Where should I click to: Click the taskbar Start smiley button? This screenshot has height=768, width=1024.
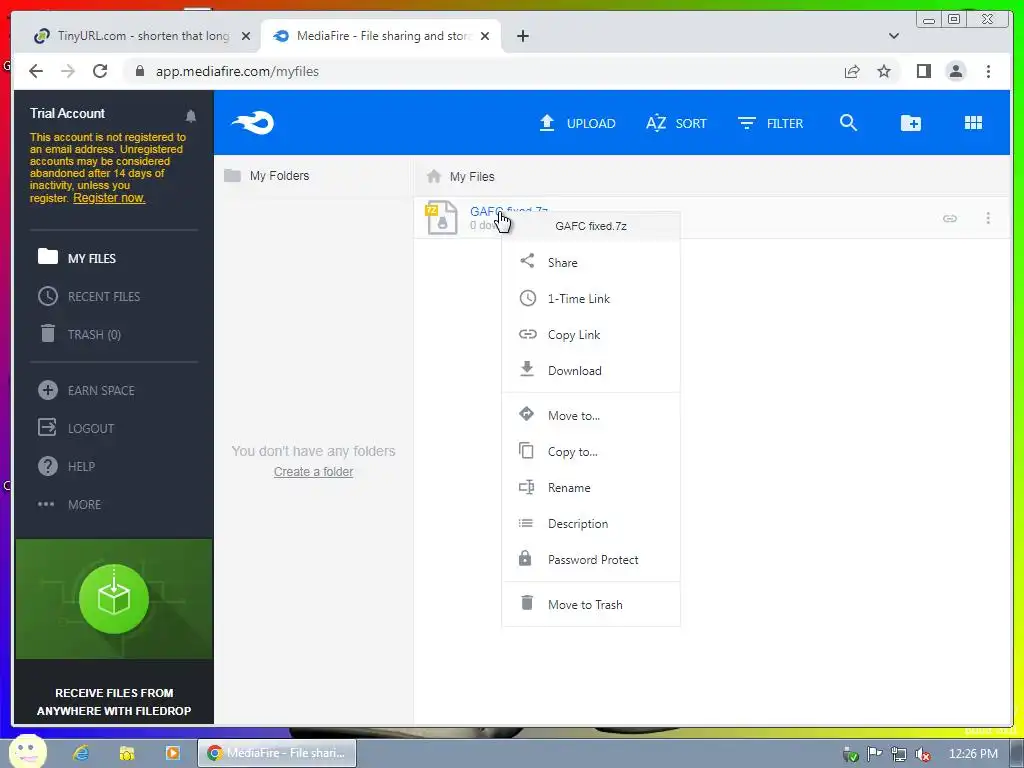click(x=27, y=752)
